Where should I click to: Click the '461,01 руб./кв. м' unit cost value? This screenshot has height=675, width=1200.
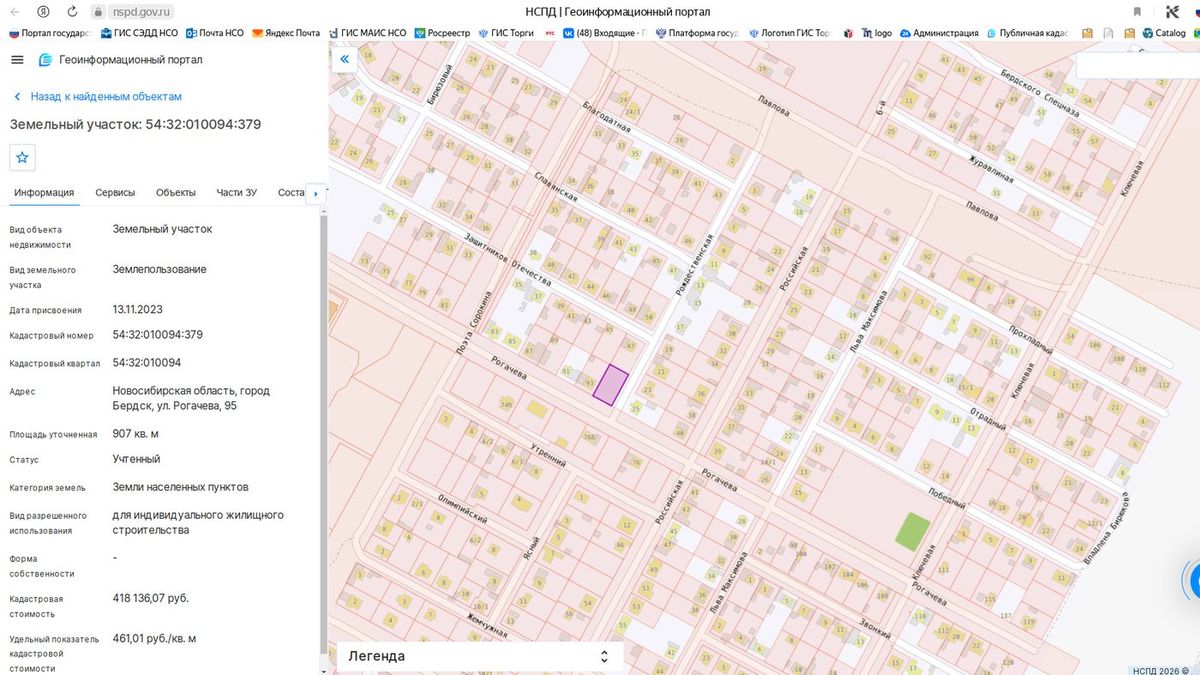pyautogui.click(x=155, y=638)
